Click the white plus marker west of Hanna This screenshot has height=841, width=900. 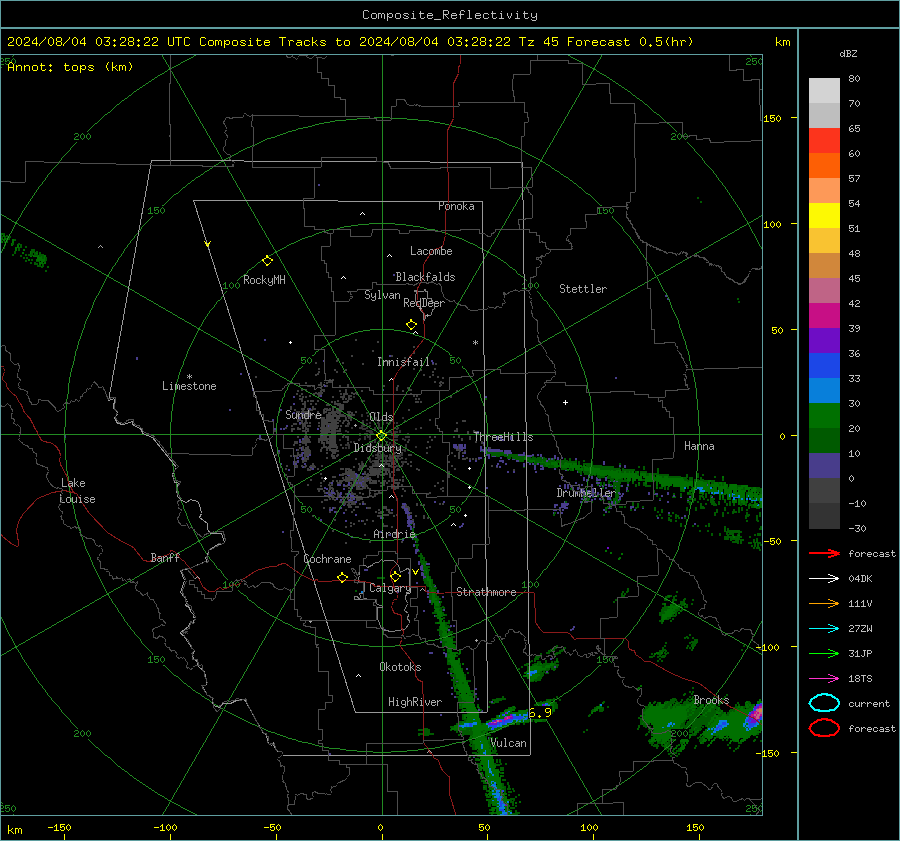565,402
